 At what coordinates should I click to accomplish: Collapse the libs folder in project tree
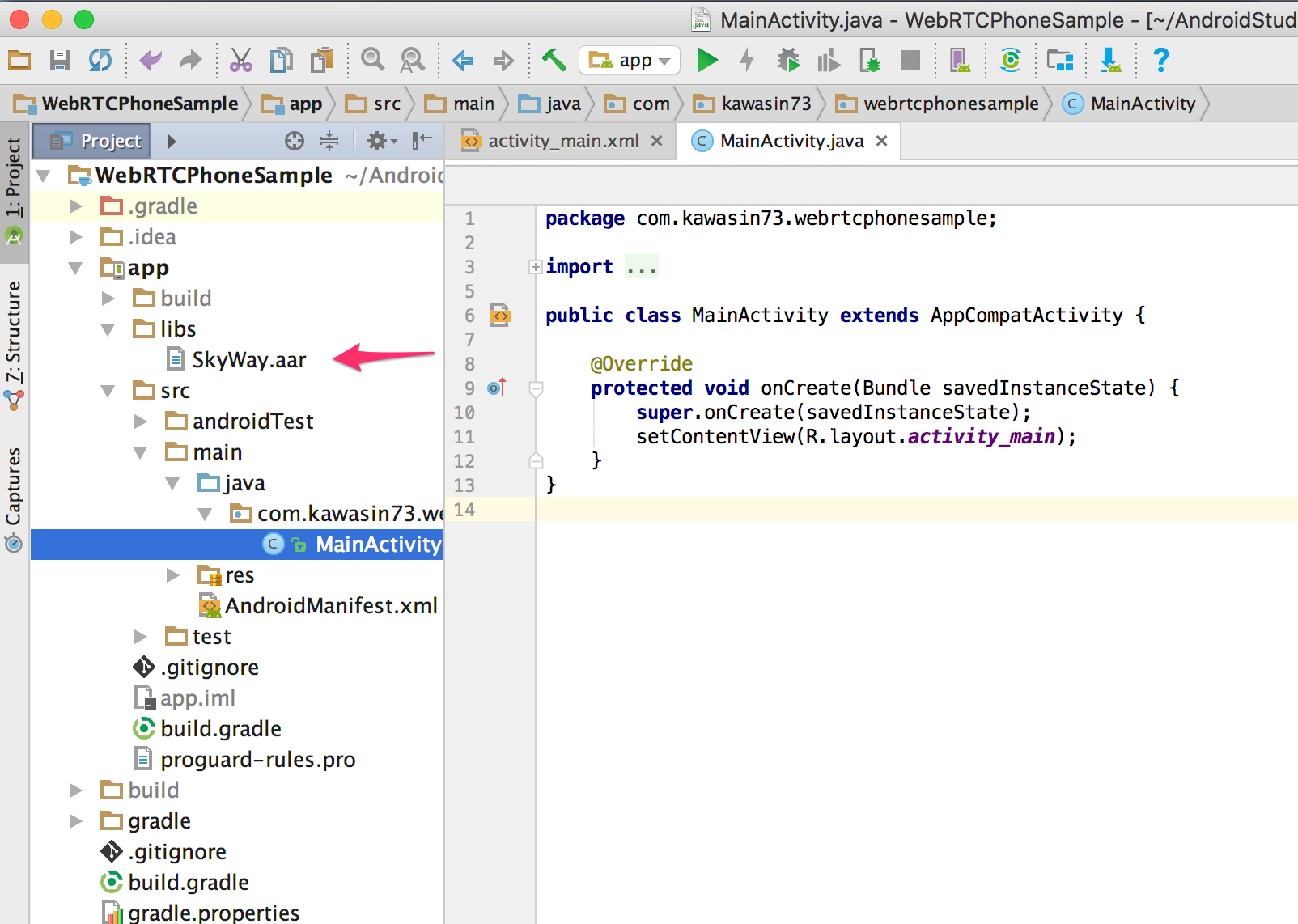(108, 328)
